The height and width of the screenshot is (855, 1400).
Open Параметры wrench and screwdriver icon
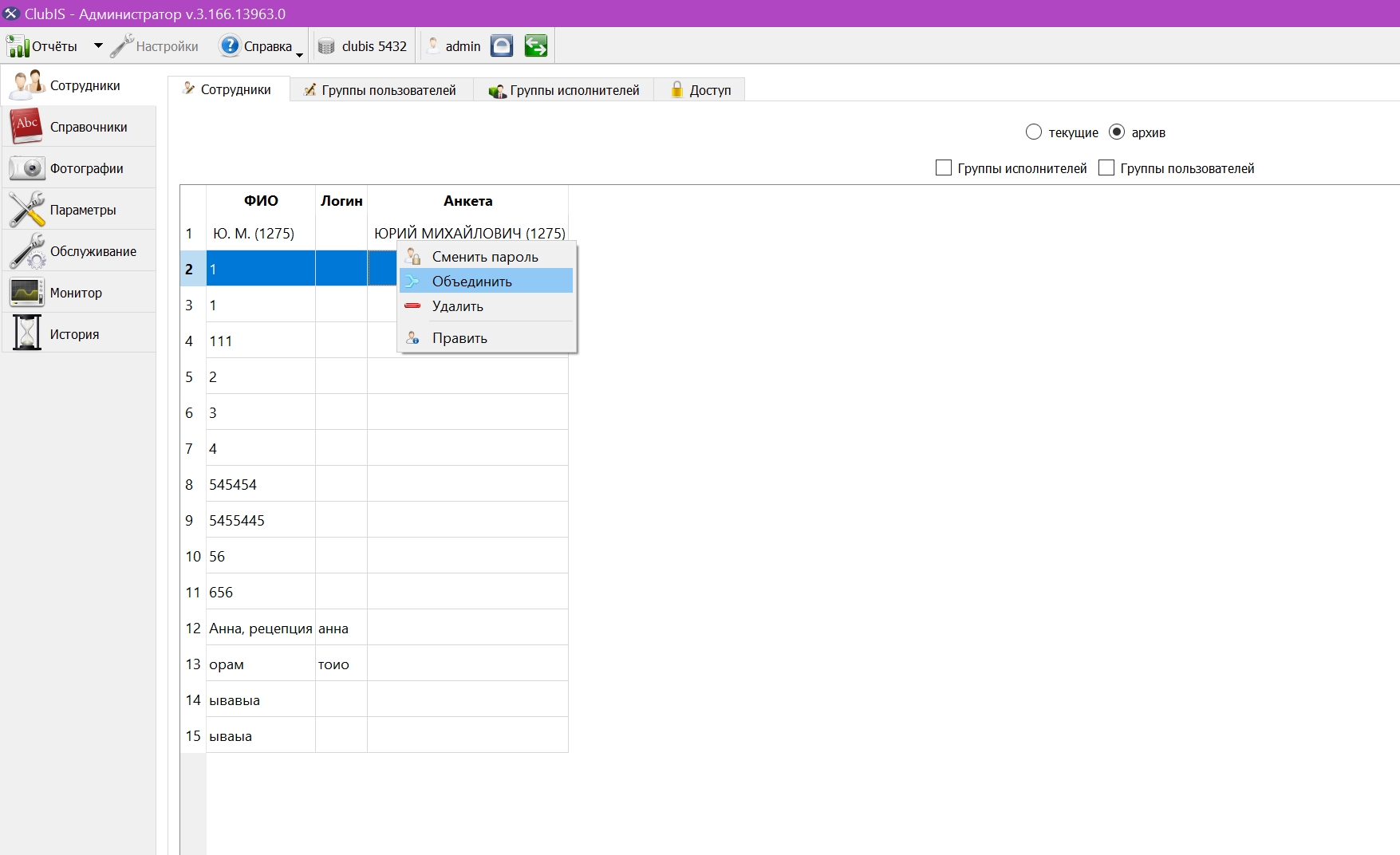26,209
